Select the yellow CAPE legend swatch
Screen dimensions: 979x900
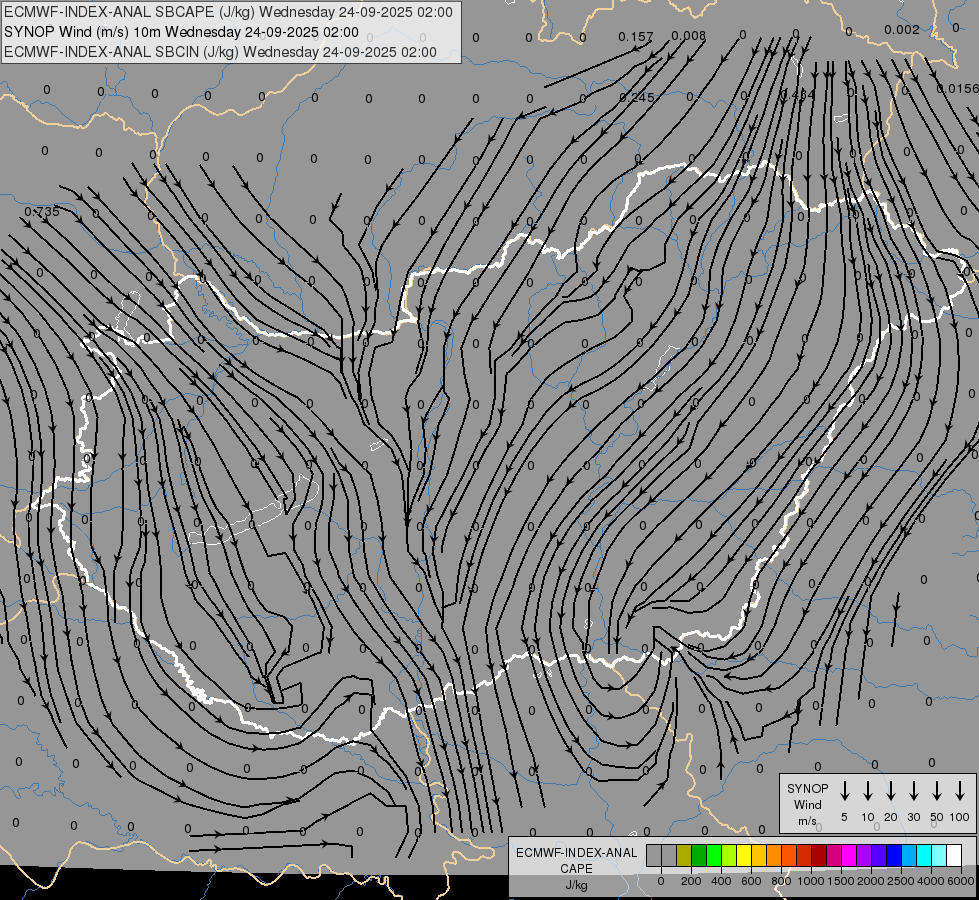coord(744,856)
